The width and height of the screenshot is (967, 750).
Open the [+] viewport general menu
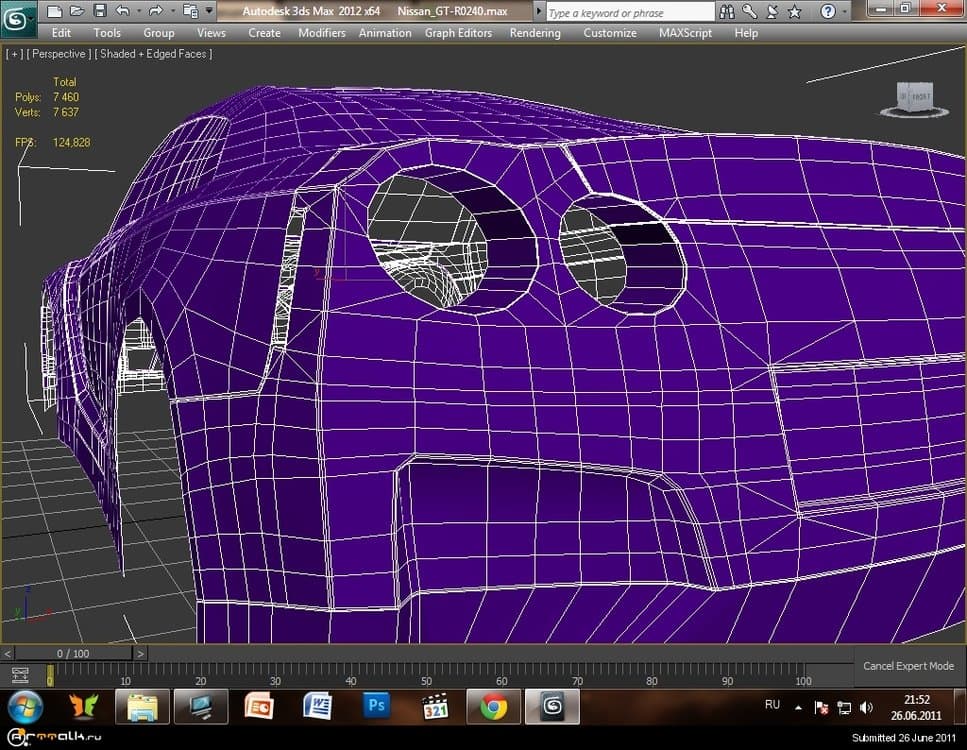click(14, 54)
